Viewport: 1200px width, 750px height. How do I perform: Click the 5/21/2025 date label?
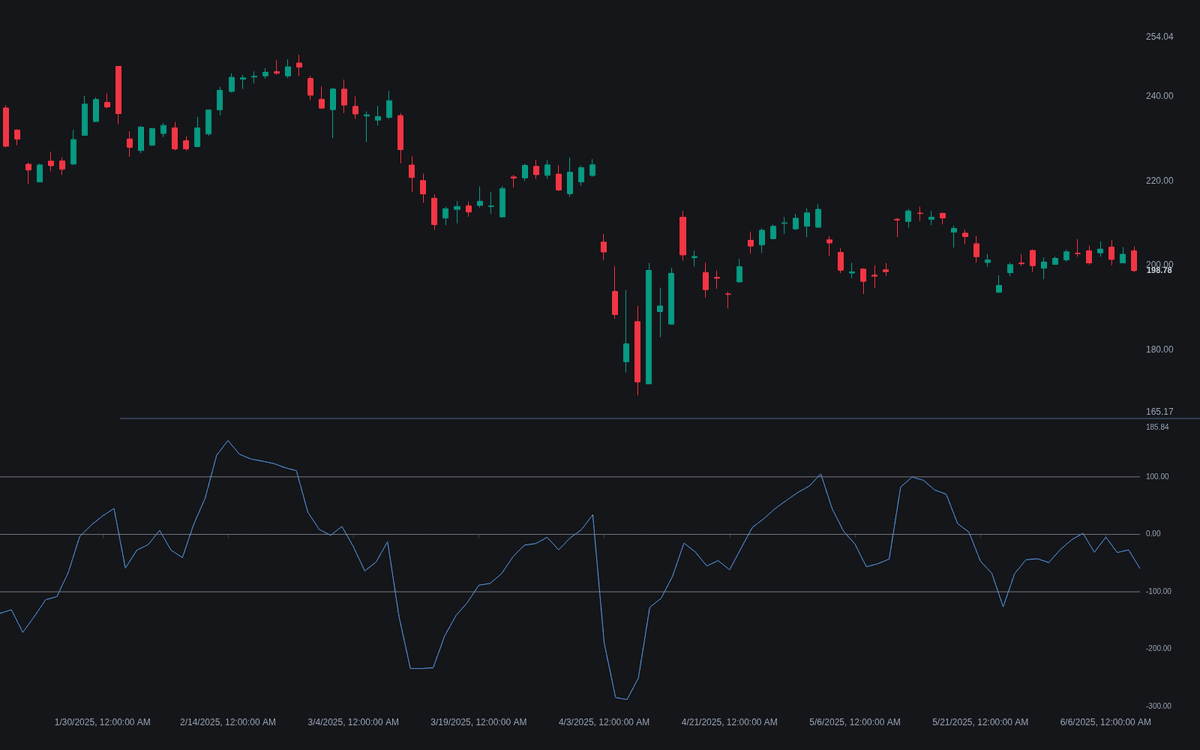point(980,722)
